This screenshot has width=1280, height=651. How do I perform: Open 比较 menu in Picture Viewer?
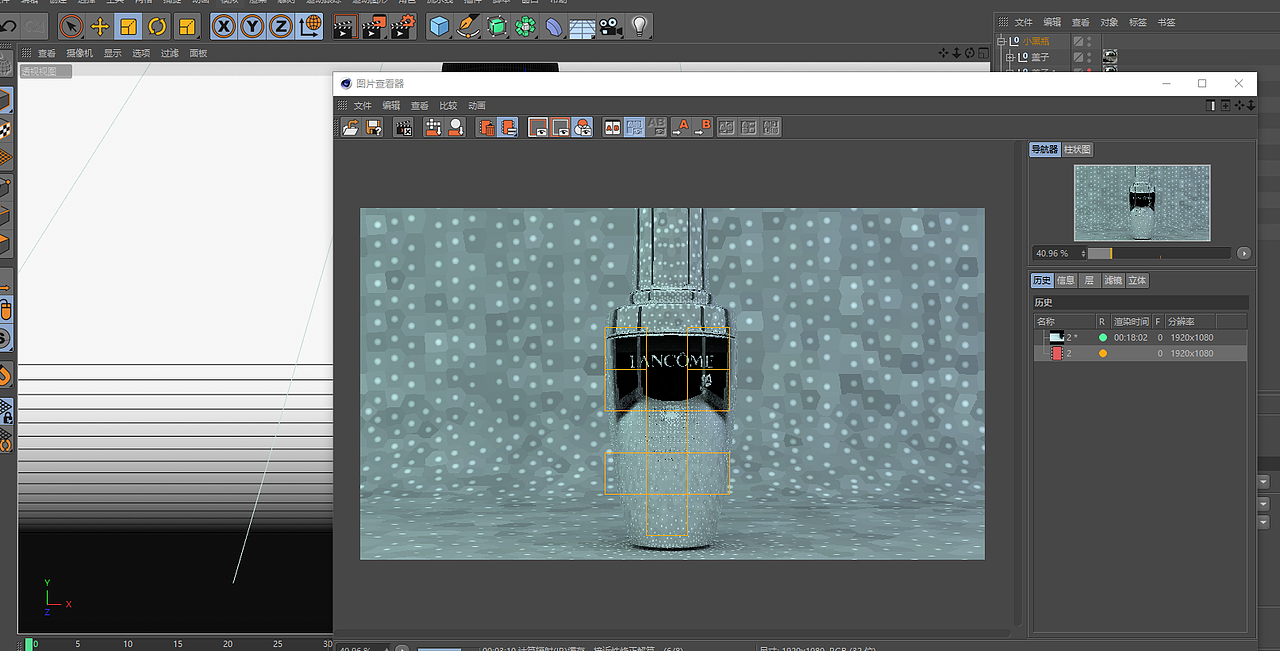(448, 105)
